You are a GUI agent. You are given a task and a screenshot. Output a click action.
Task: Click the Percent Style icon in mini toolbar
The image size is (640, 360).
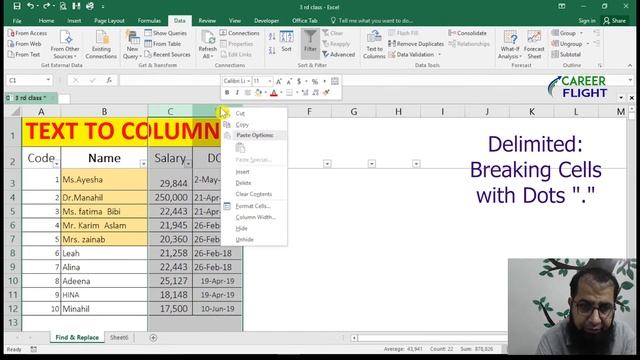[x=315, y=81]
